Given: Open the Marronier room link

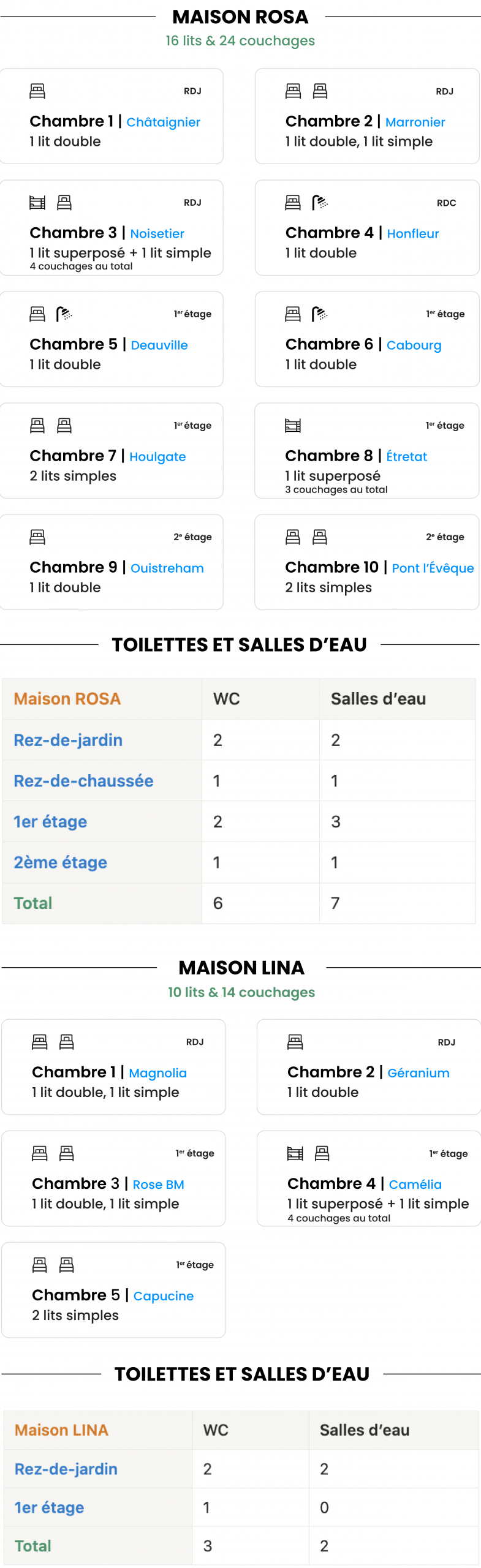Looking at the screenshot, I should pyautogui.click(x=415, y=122).
